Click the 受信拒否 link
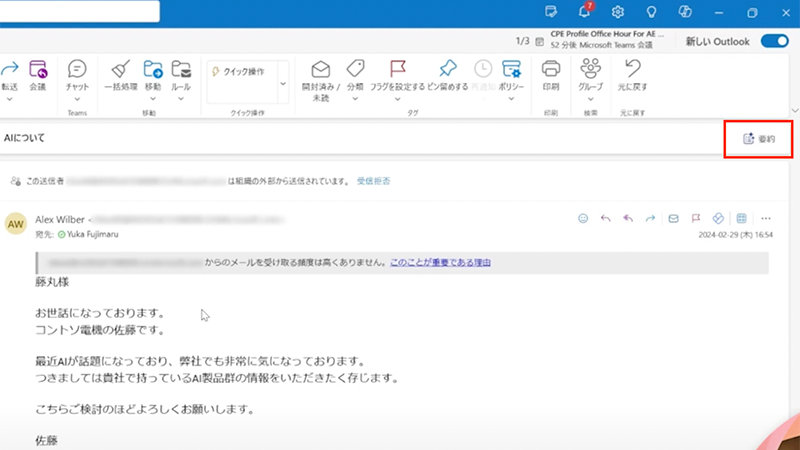This screenshot has width=800, height=450. click(373, 181)
